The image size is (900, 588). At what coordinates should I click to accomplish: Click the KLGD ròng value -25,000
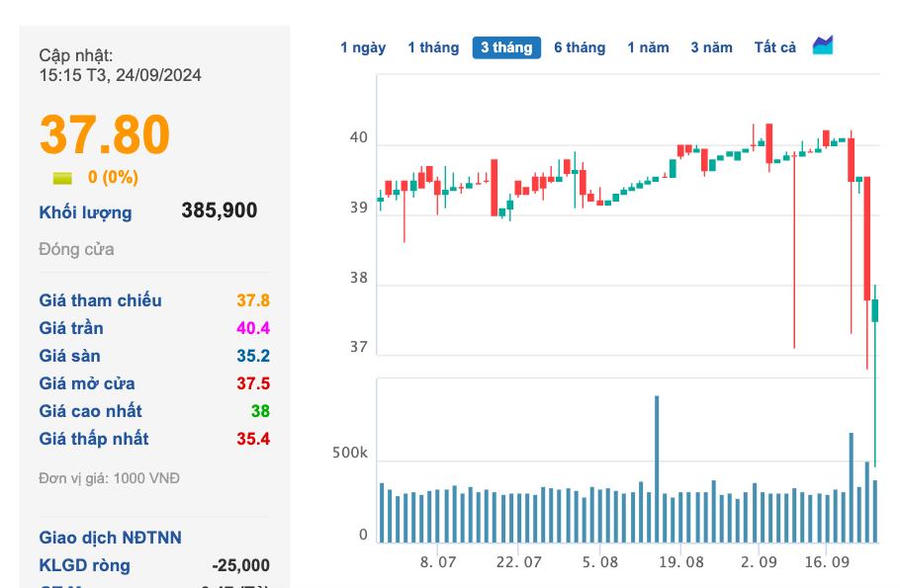click(x=240, y=566)
